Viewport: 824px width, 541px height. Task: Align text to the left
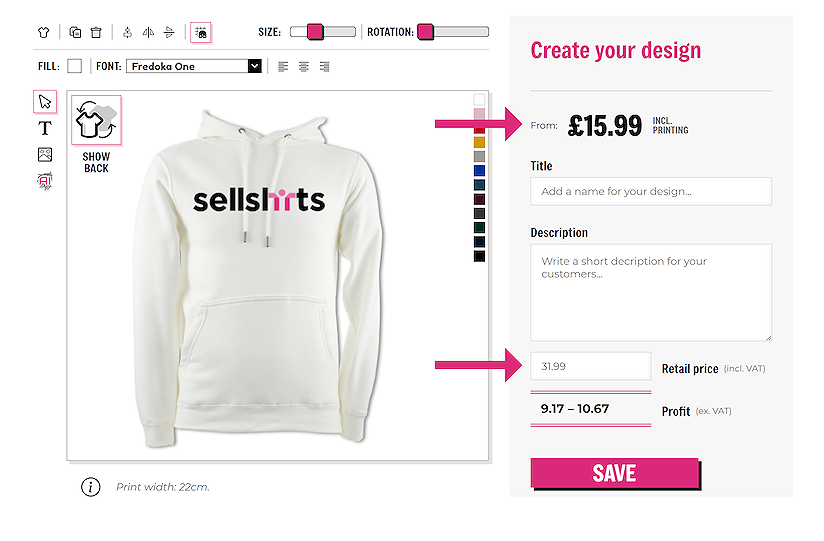pyautogui.click(x=283, y=67)
